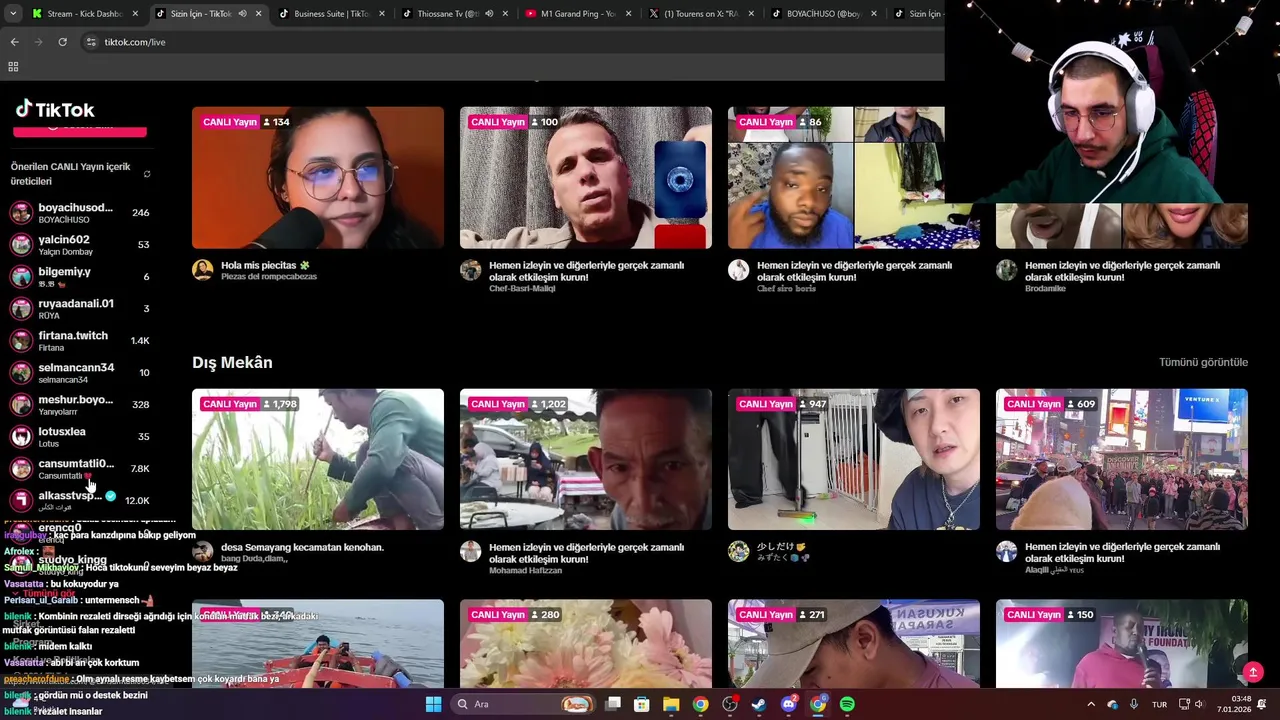Image resolution: width=1280 pixels, height=720 pixels.
Task: Expand the Tümünü gör list link
Action: pos(48,593)
